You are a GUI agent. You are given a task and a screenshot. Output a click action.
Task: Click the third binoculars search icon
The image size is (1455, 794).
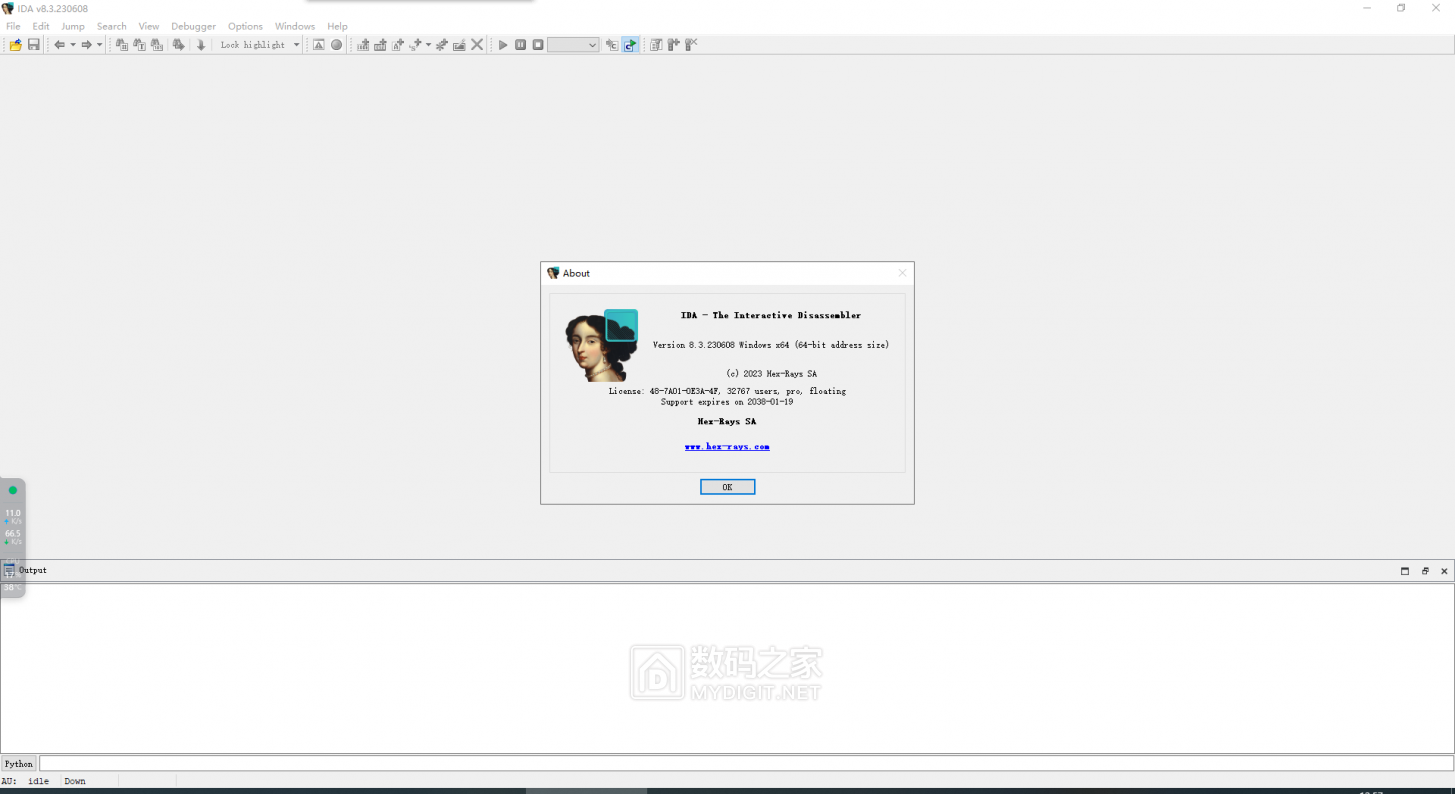coord(157,45)
